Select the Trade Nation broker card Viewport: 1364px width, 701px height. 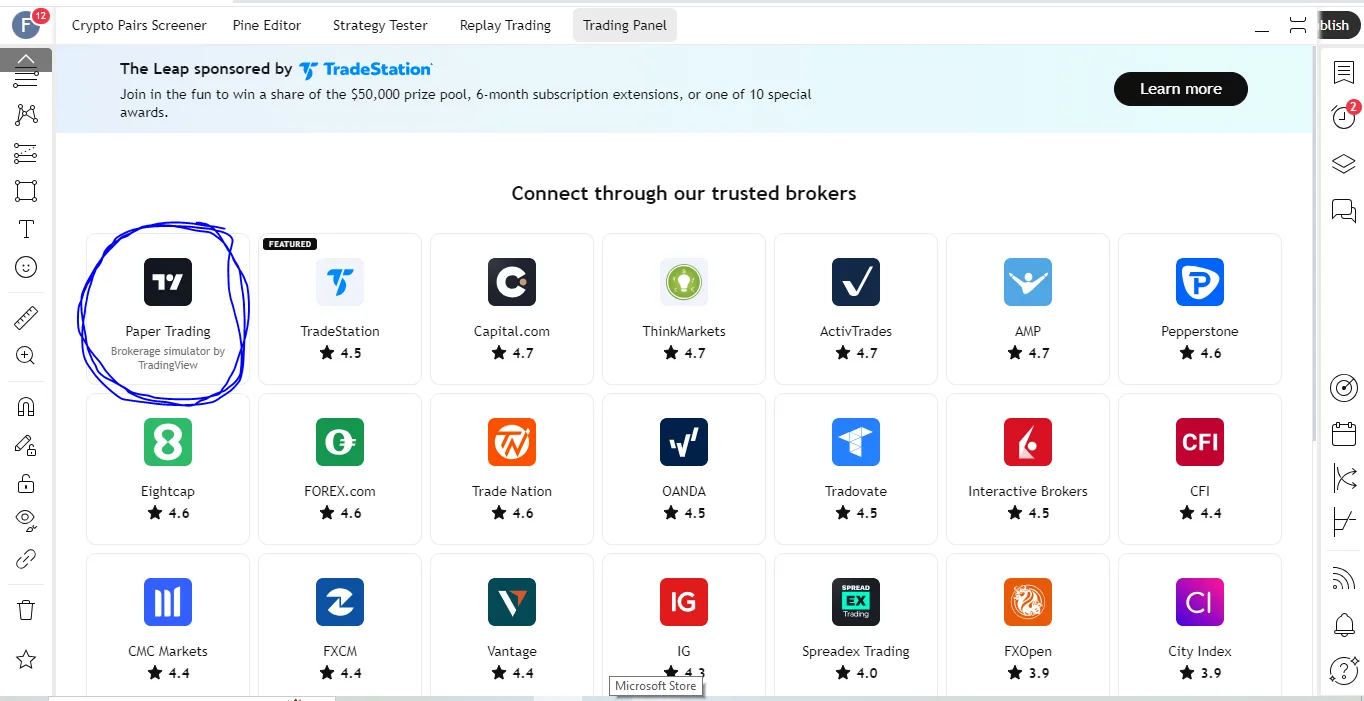point(512,469)
